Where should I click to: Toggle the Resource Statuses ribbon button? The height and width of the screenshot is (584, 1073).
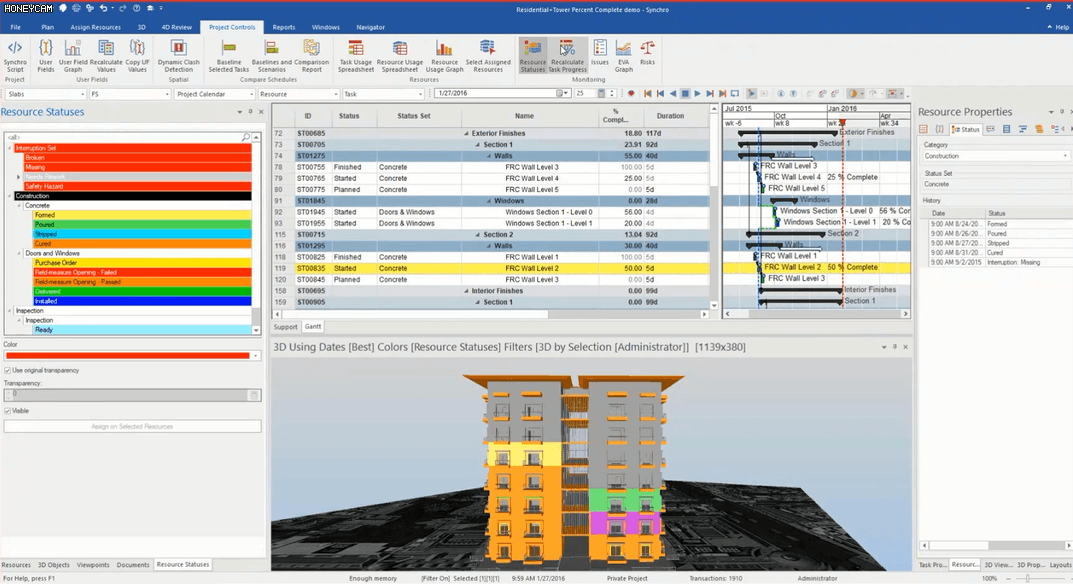(x=532, y=55)
